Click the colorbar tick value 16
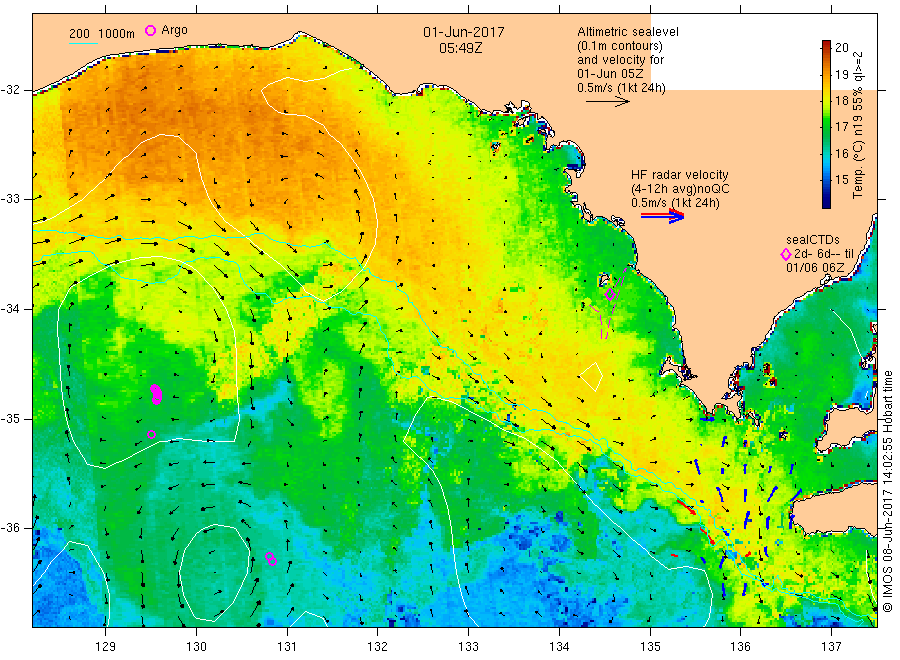The image size is (900, 660). click(841, 153)
